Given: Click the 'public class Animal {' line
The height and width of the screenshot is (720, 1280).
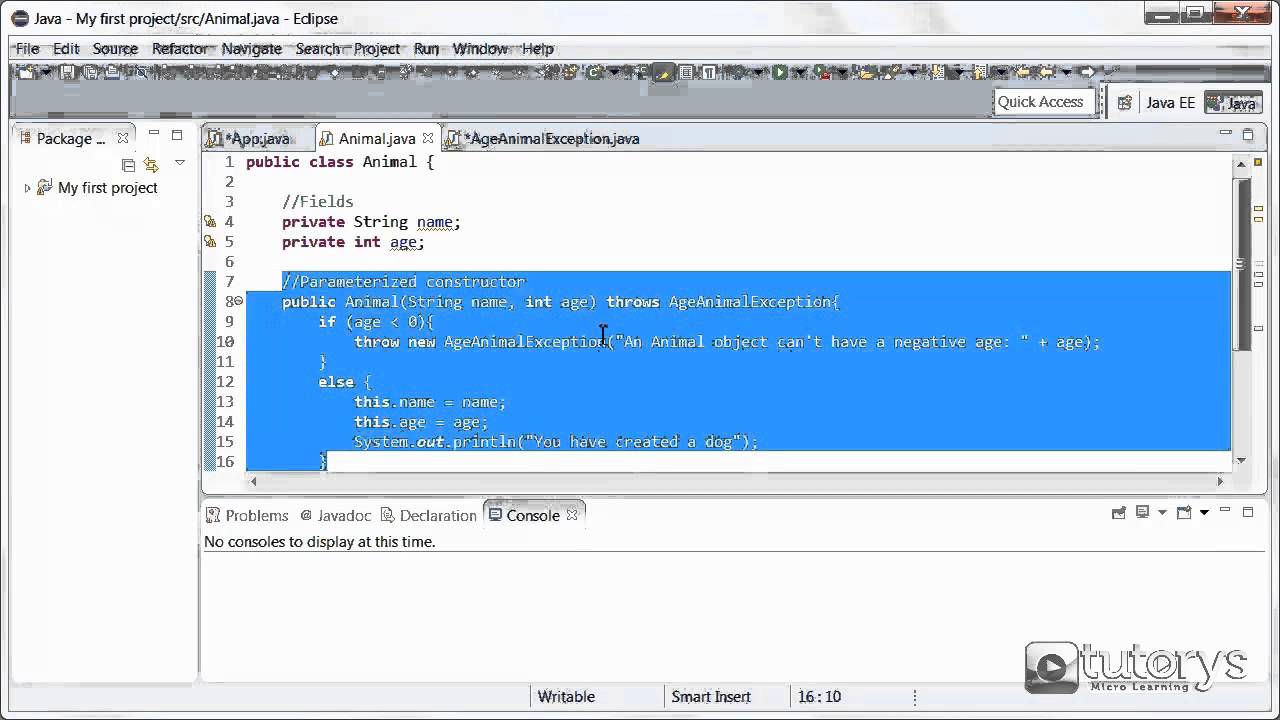Looking at the screenshot, I should [x=340, y=162].
